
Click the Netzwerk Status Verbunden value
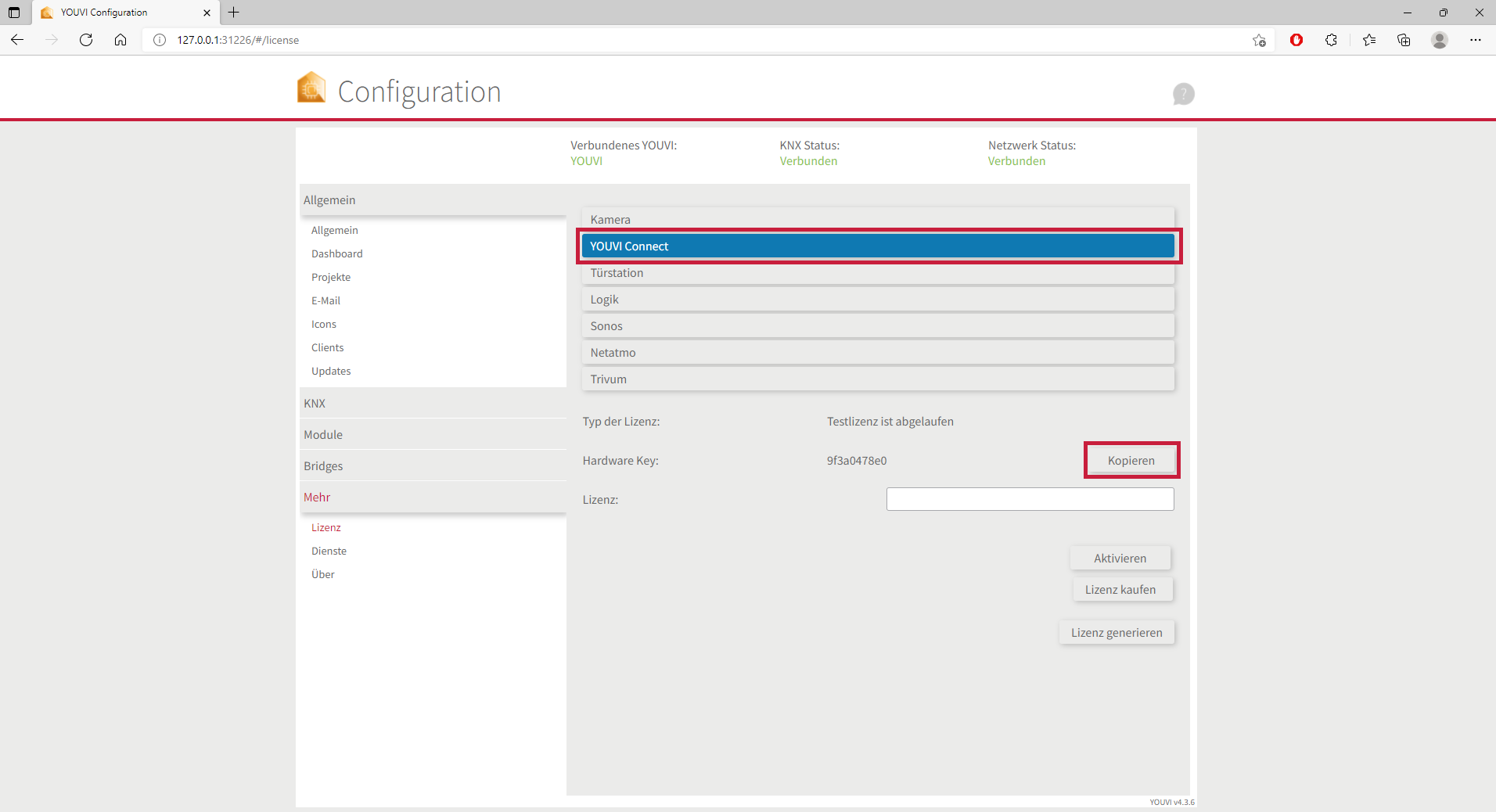coord(1016,161)
